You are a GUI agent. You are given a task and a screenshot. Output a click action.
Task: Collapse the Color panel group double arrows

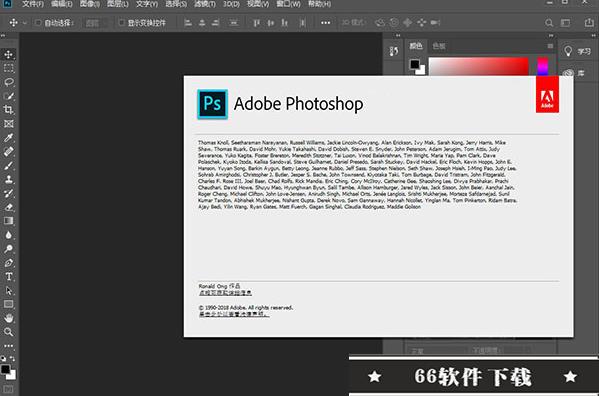(x=551, y=36)
